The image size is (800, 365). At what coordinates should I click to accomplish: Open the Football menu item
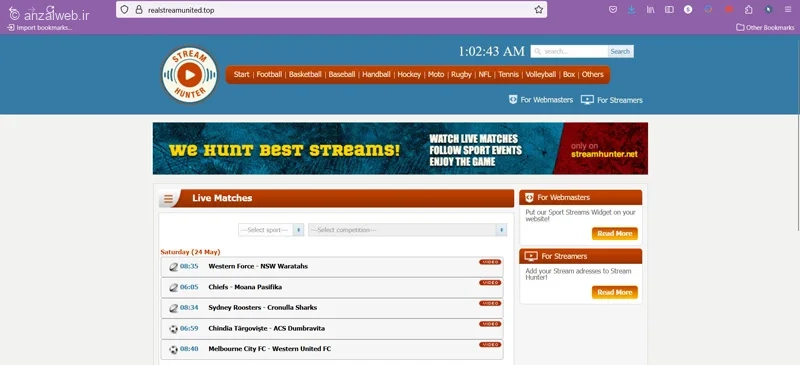tap(269, 75)
